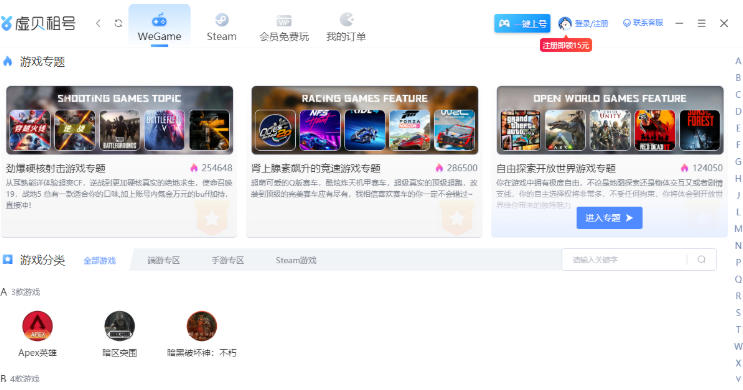Jump to letter X in index
743x390 pixels.
738,363
